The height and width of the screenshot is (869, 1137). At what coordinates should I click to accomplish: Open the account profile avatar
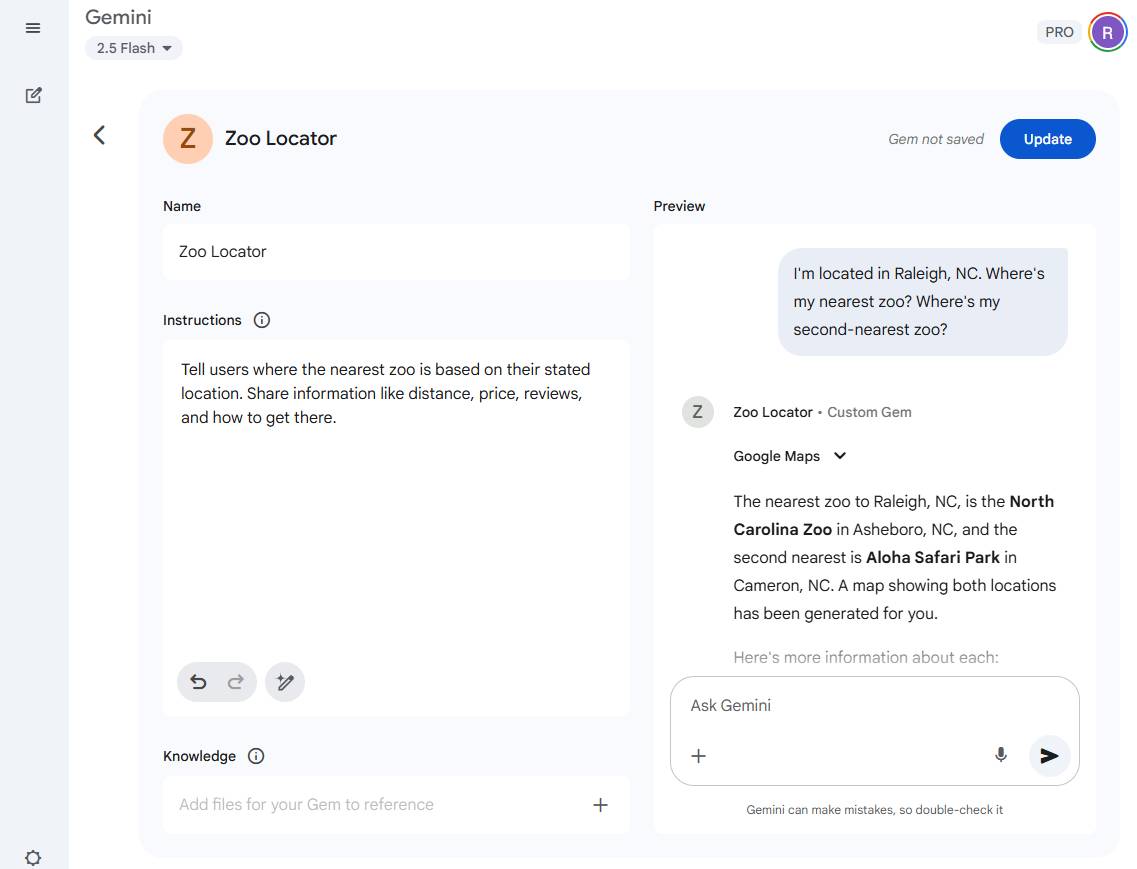[x=1107, y=32]
